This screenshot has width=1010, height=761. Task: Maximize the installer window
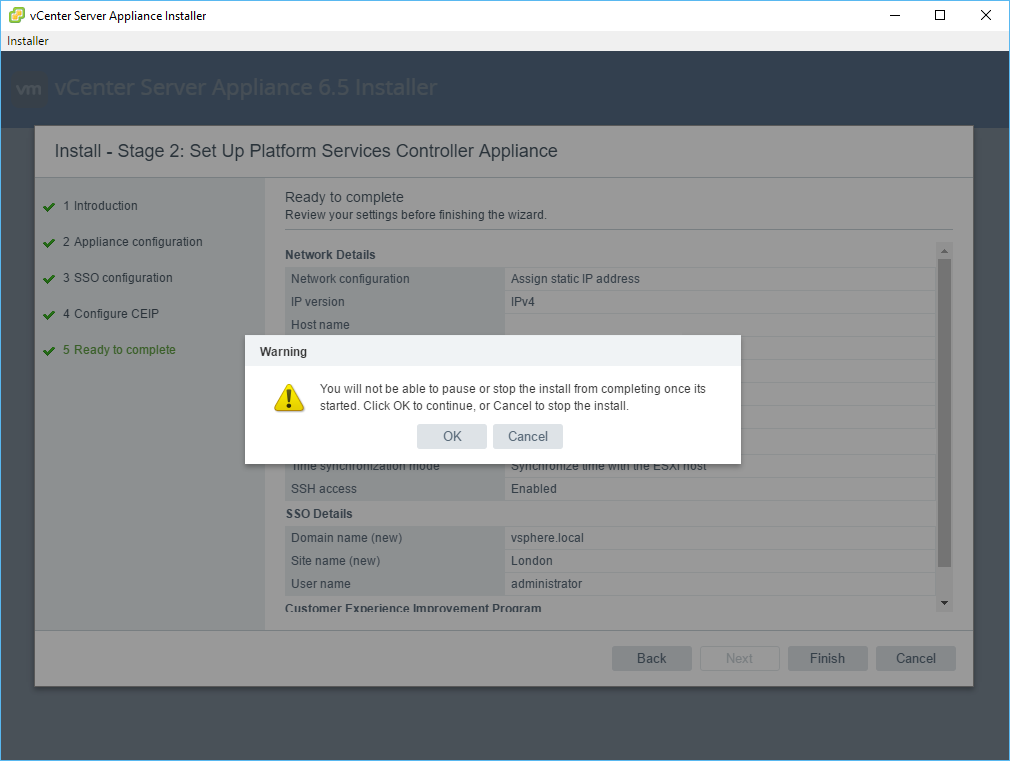click(x=939, y=15)
